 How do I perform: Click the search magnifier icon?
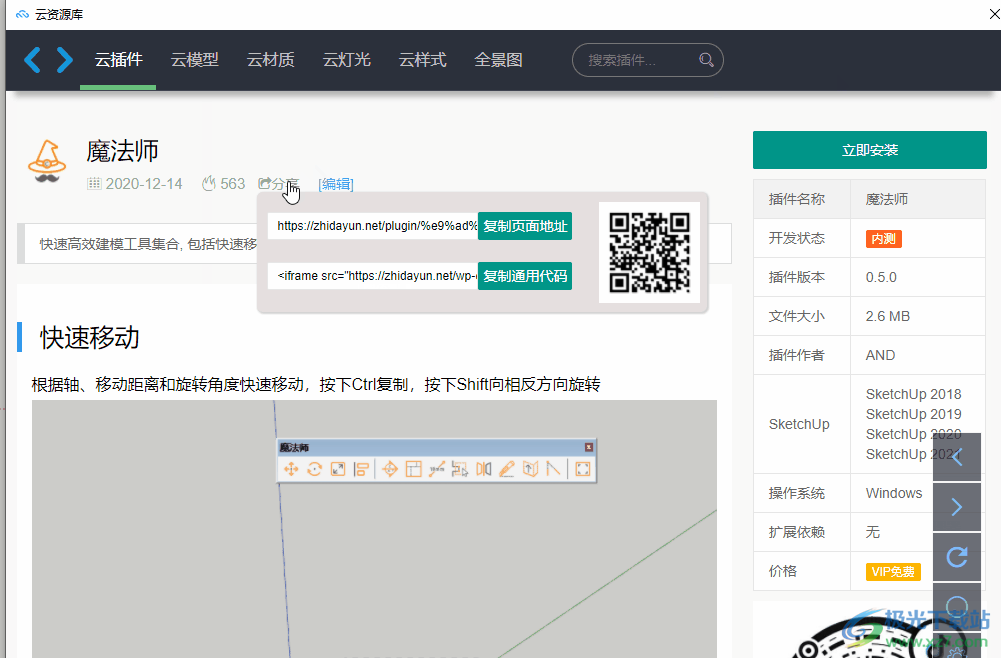pos(705,60)
